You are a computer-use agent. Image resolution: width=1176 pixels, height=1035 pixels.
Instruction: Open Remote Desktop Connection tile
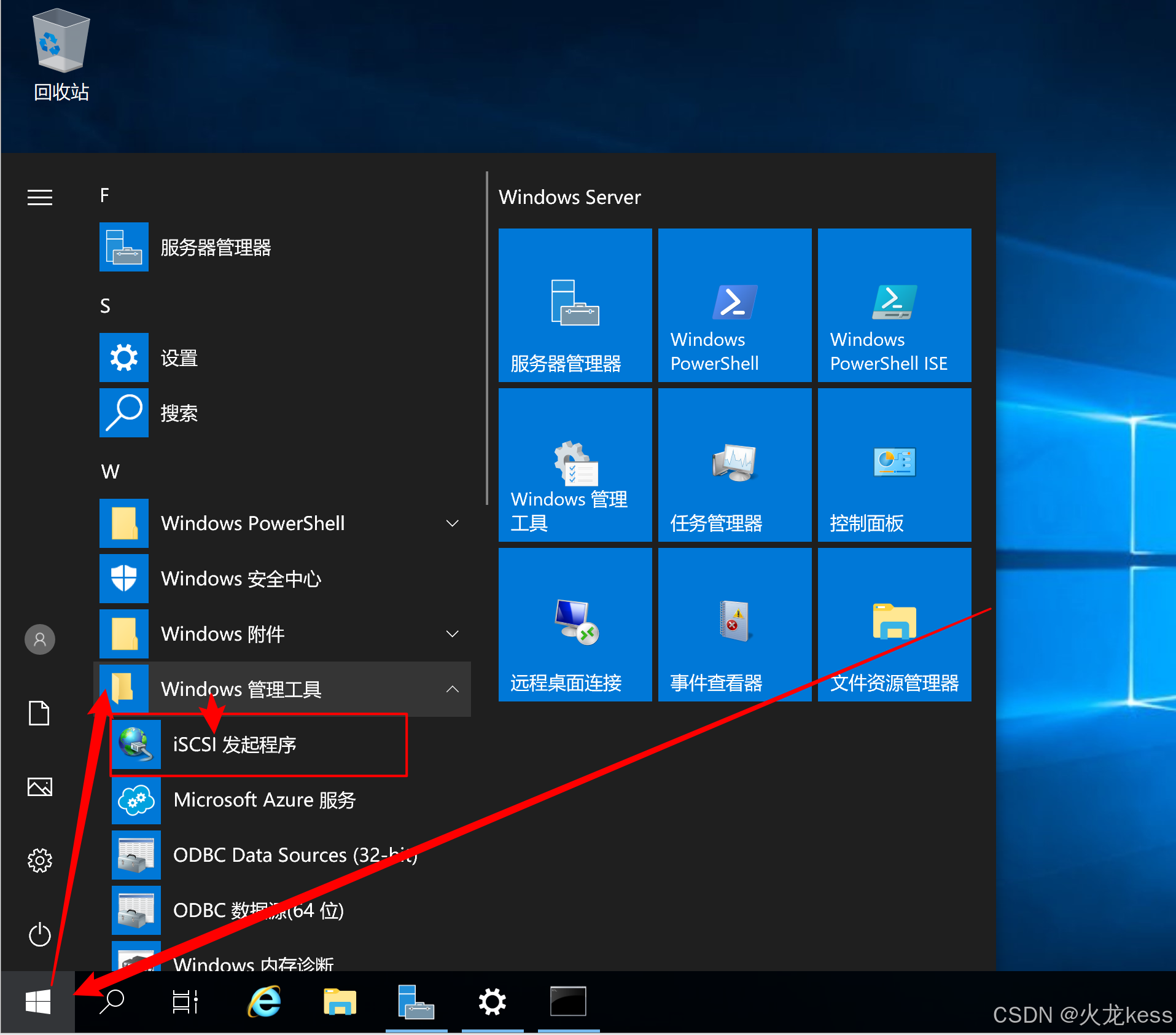coord(575,625)
